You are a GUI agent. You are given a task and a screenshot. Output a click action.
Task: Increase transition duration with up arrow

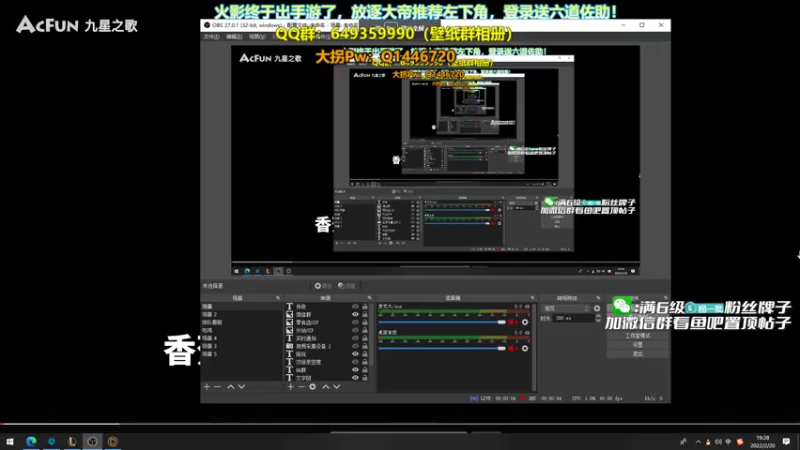598,316
